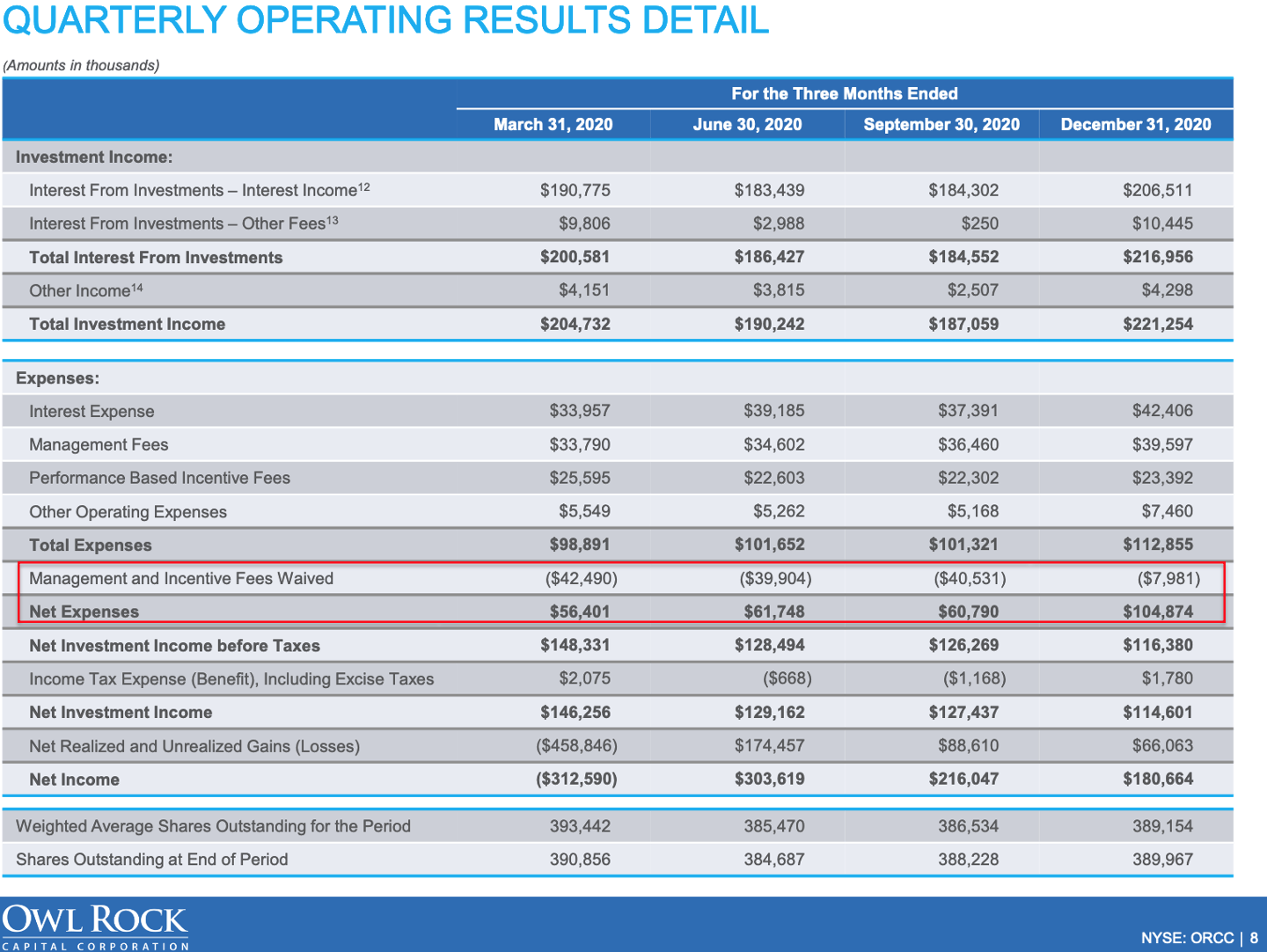Click the NYSE: ORCC footer text
This screenshot has width=1267, height=952.
(1188, 938)
